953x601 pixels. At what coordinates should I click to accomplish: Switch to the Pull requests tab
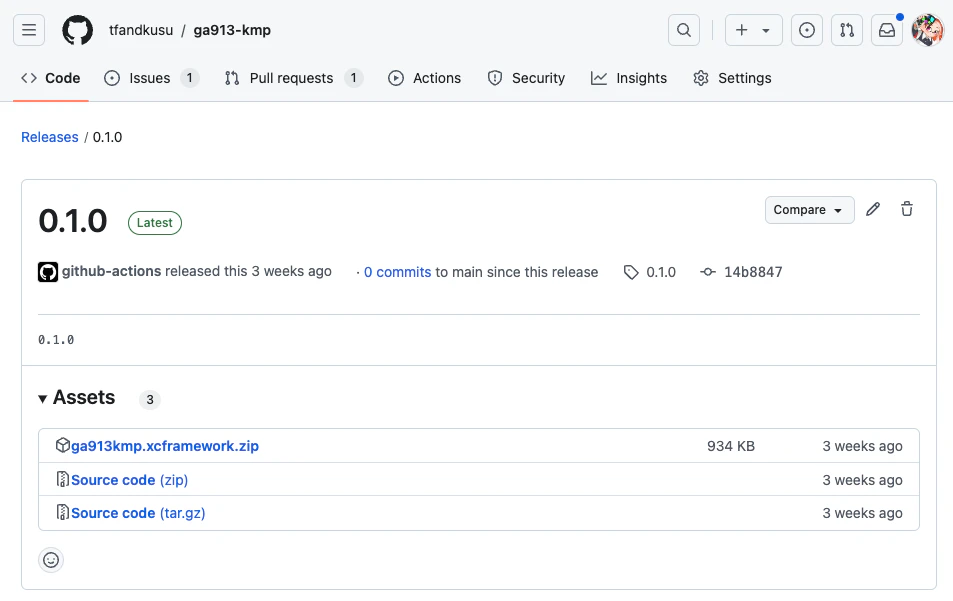[x=294, y=78]
